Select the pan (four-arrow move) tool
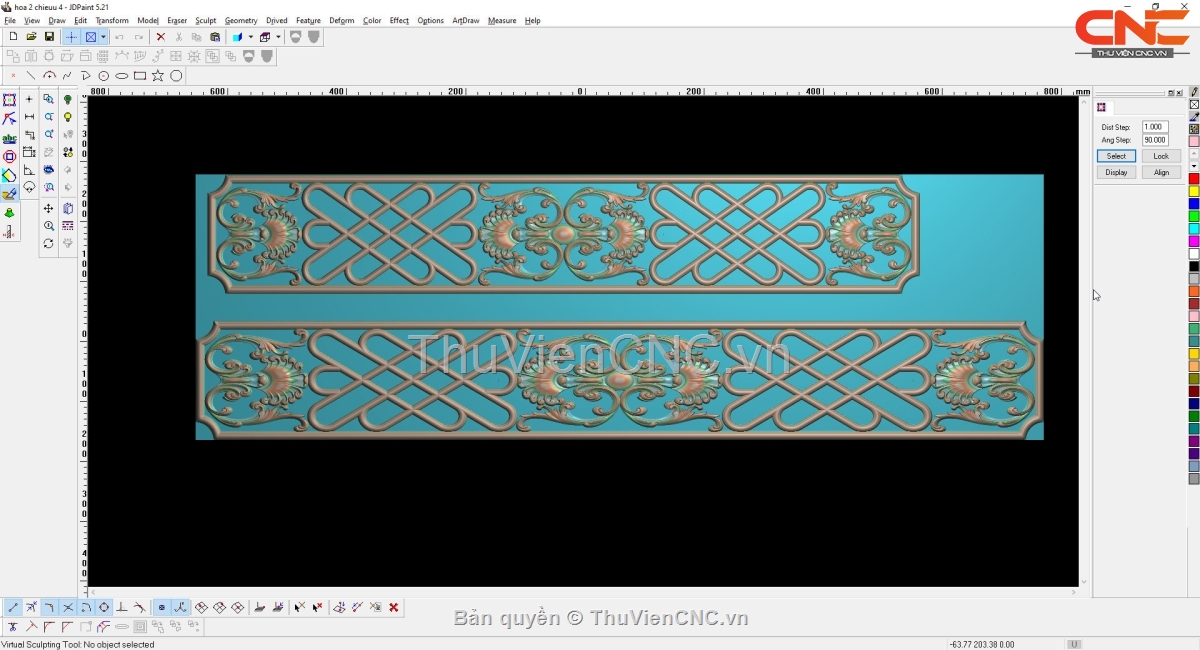This screenshot has height=650, width=1200. pos(48,208)
